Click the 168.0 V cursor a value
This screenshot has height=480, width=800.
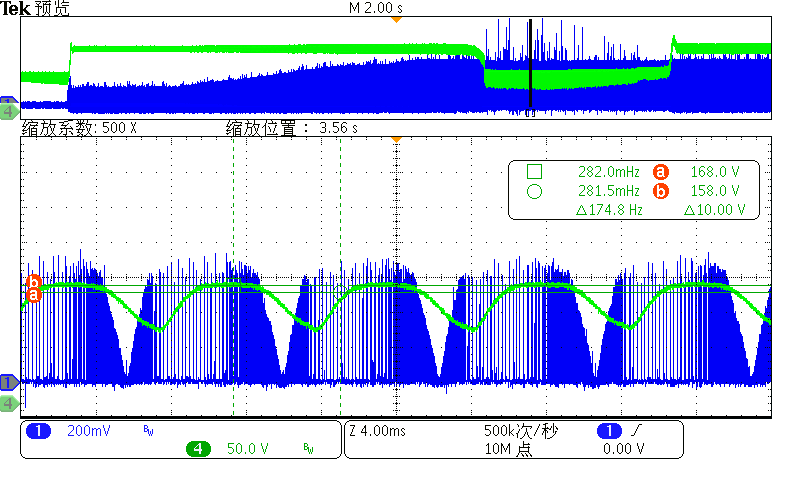point(715,172)
